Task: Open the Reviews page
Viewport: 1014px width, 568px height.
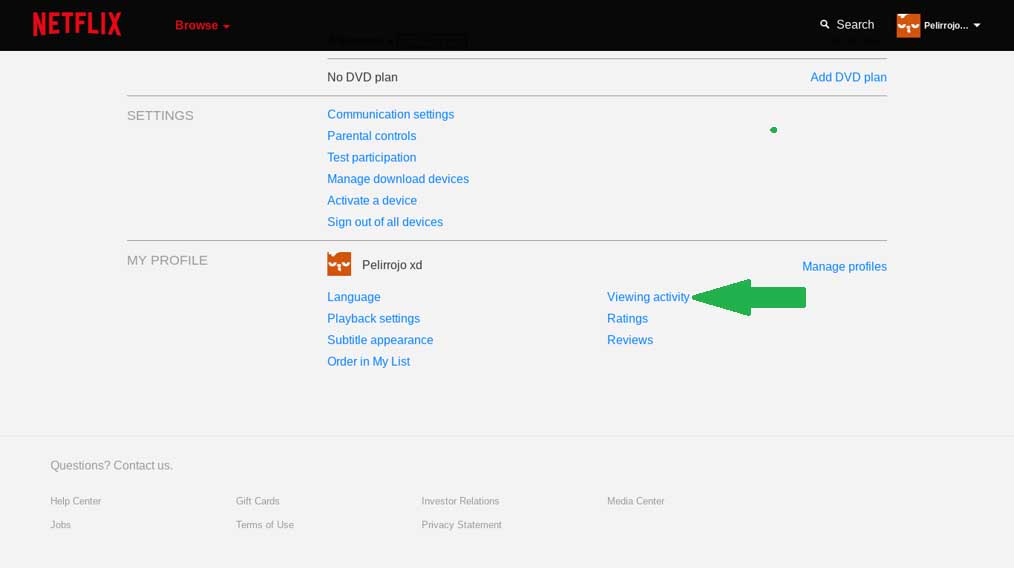Action: [x=630, y=340]
